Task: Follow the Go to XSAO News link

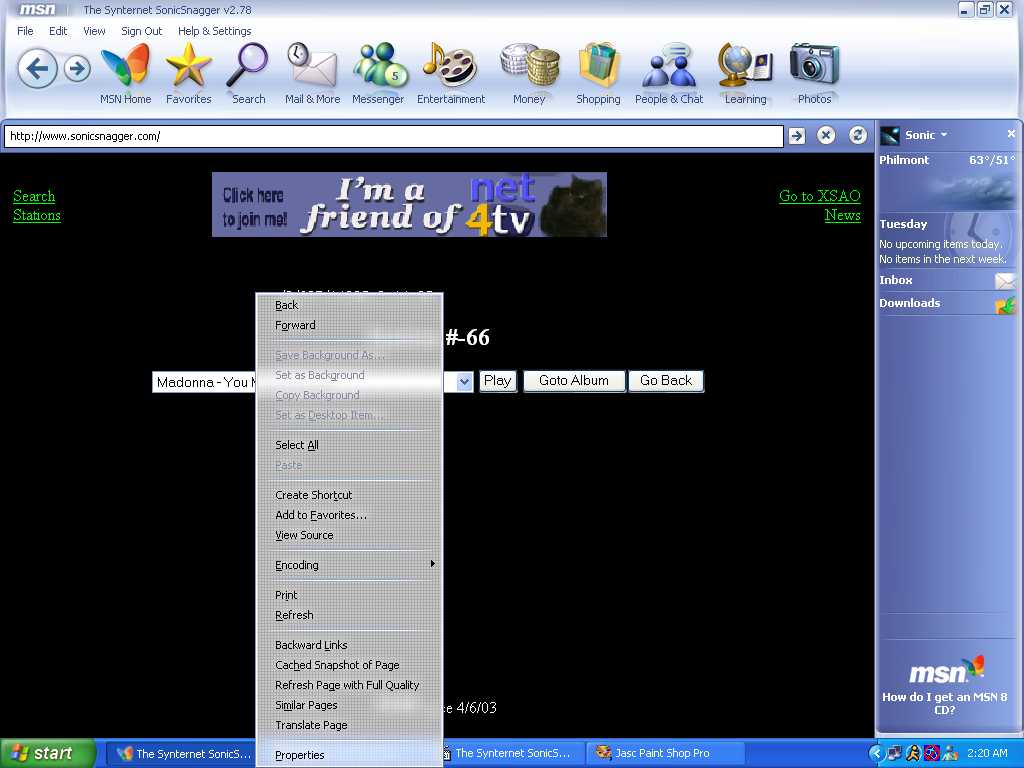Action: (x=820, y=205)
